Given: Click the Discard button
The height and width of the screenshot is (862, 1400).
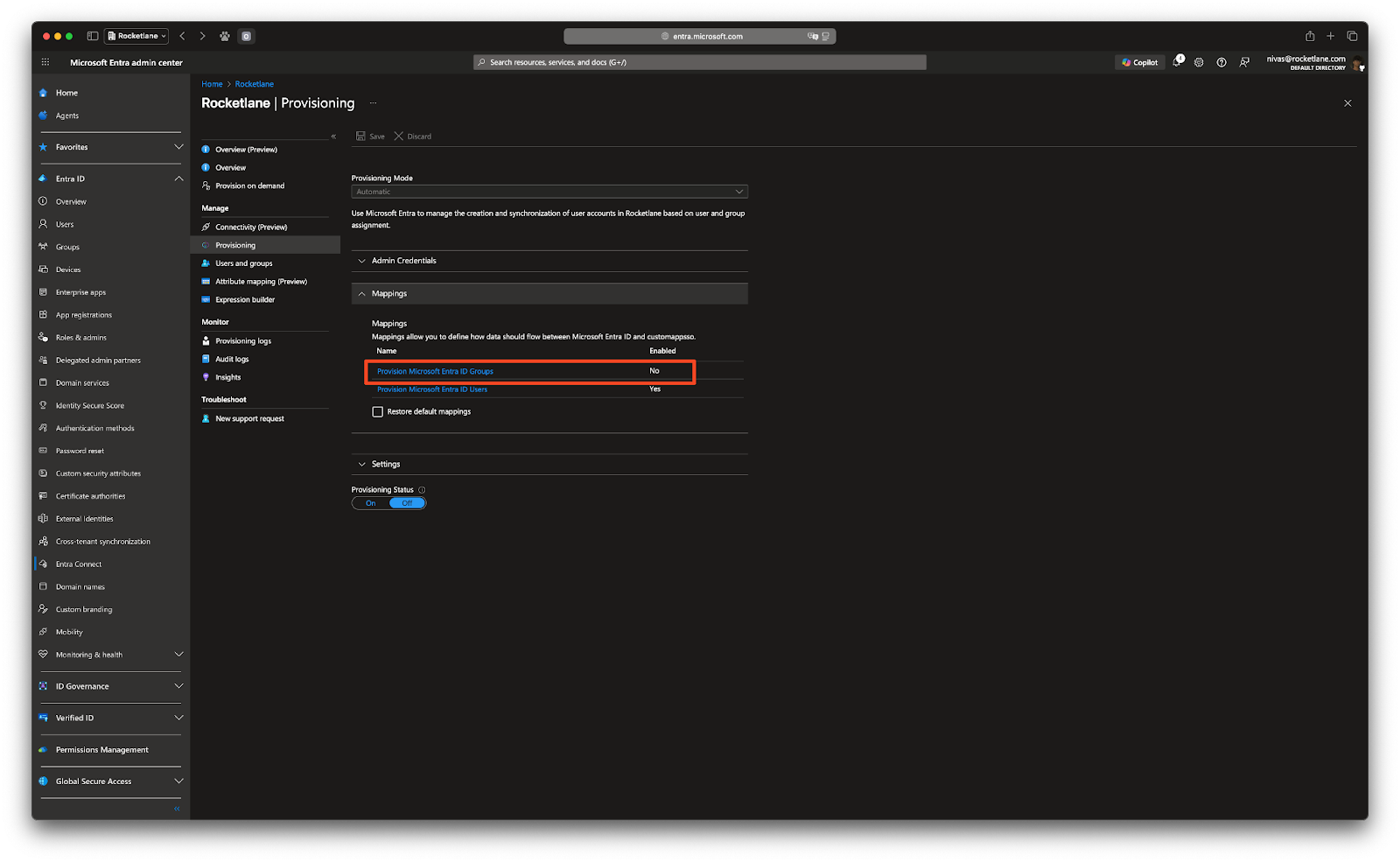Looking at the screenshot, I should click(x=413, y=137).
